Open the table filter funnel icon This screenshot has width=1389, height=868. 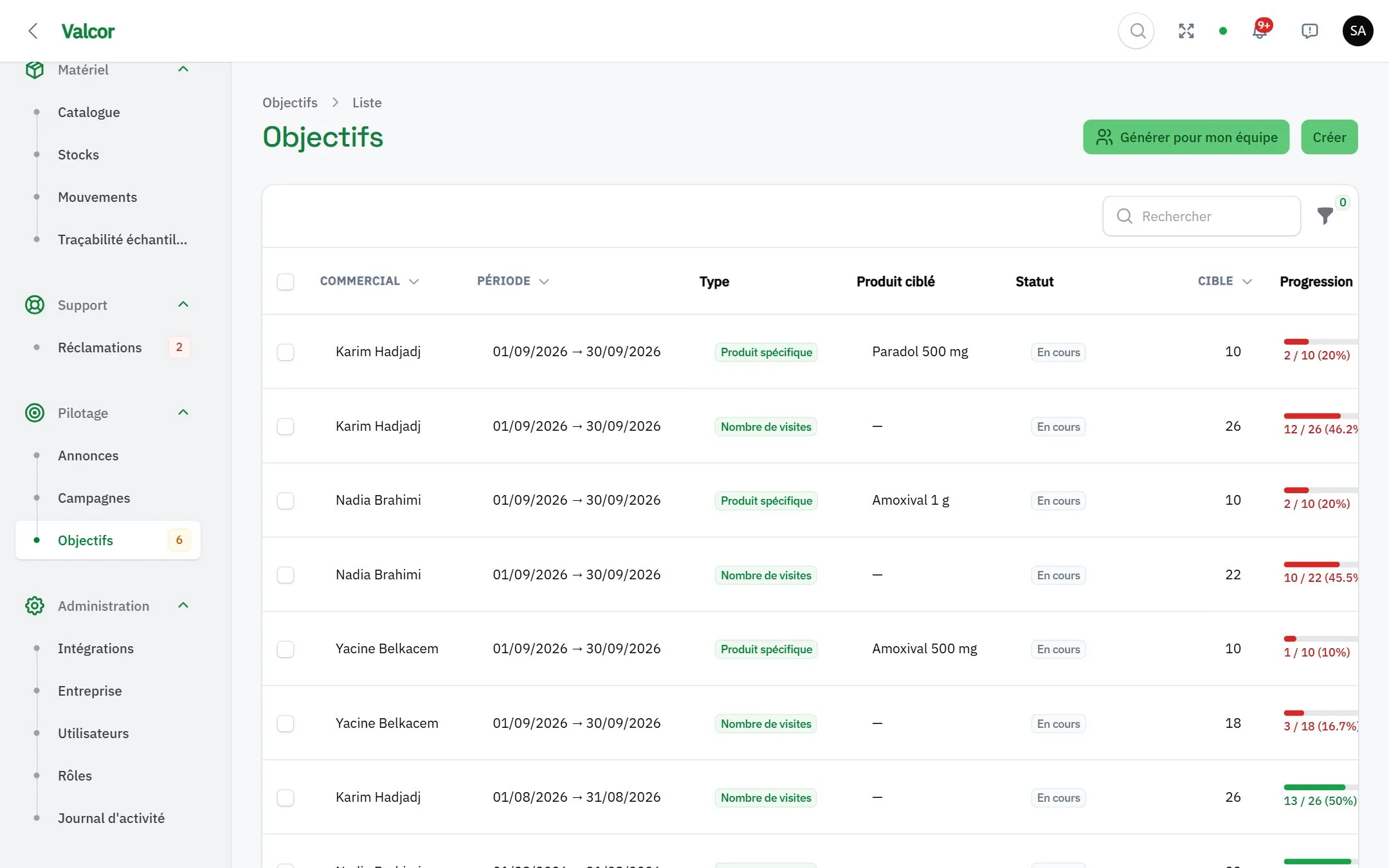(1325, 216)
